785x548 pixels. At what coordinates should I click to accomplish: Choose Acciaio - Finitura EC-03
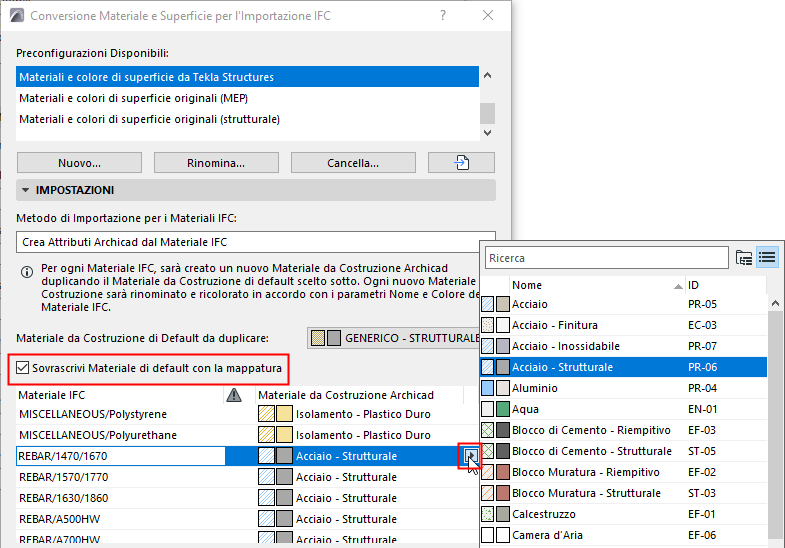click(x=623, y=325)
